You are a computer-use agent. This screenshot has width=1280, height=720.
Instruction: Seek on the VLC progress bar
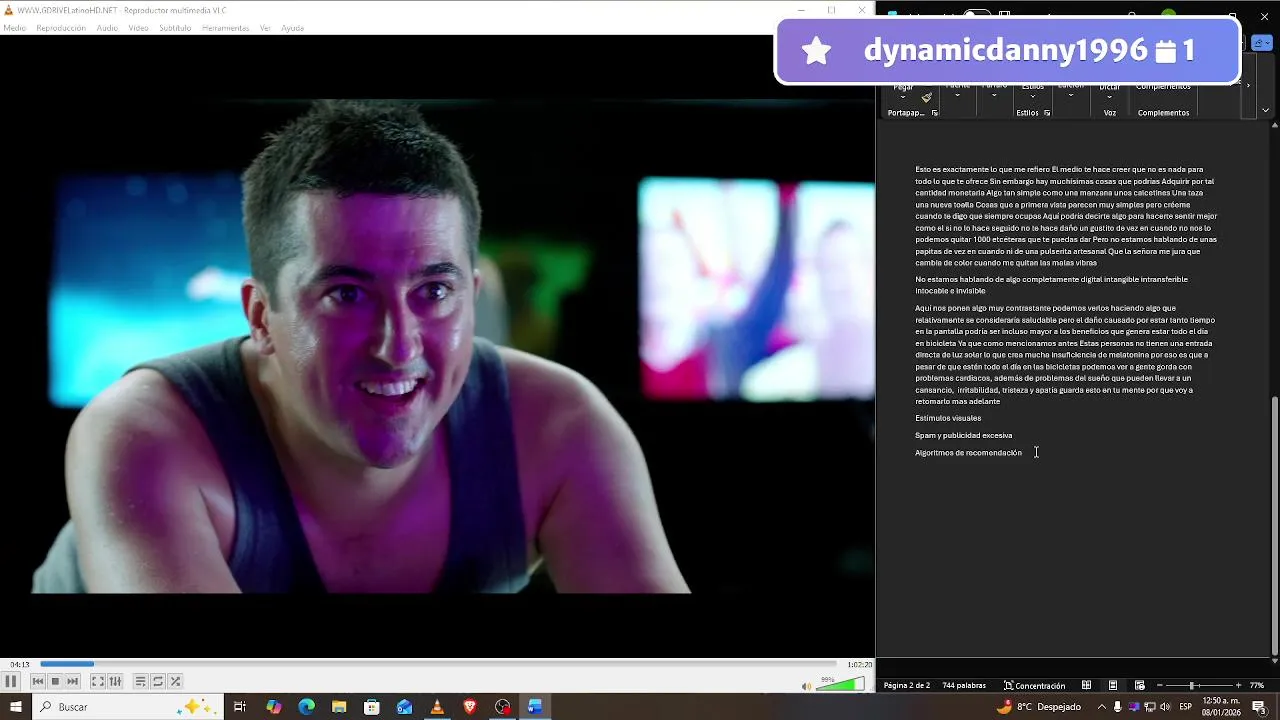coord(438,664)
